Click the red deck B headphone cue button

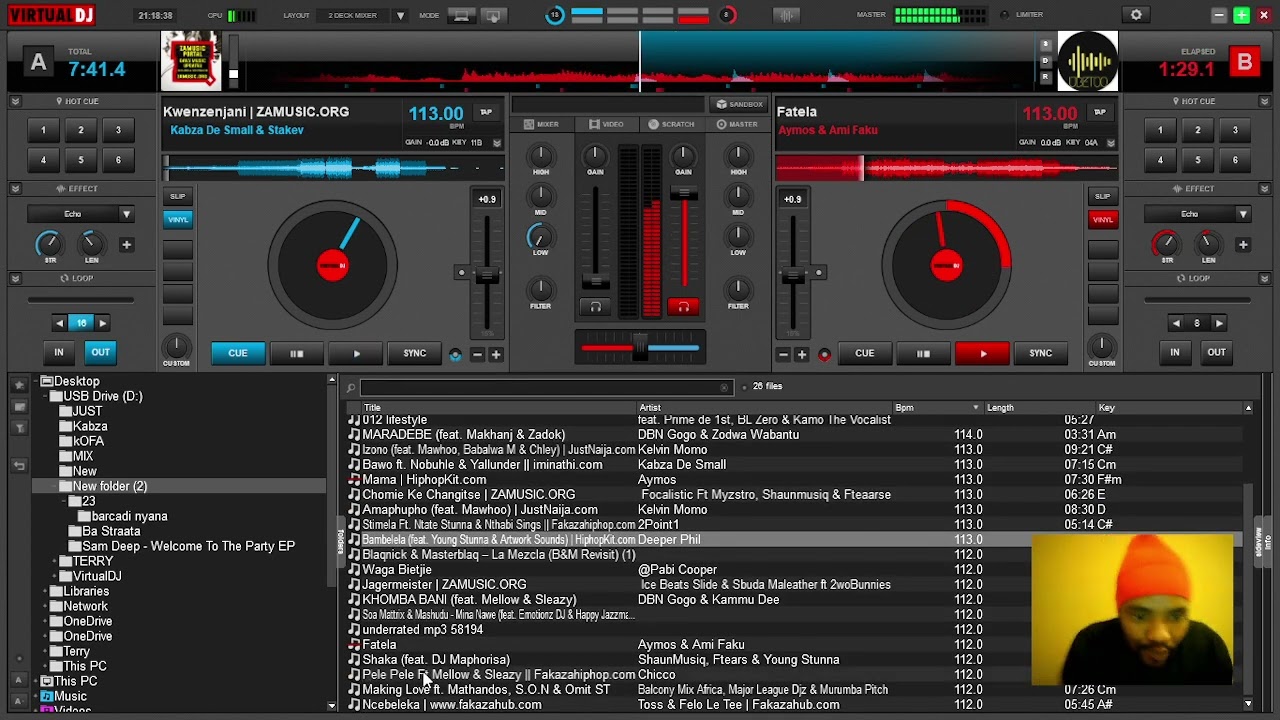(684, 307)
